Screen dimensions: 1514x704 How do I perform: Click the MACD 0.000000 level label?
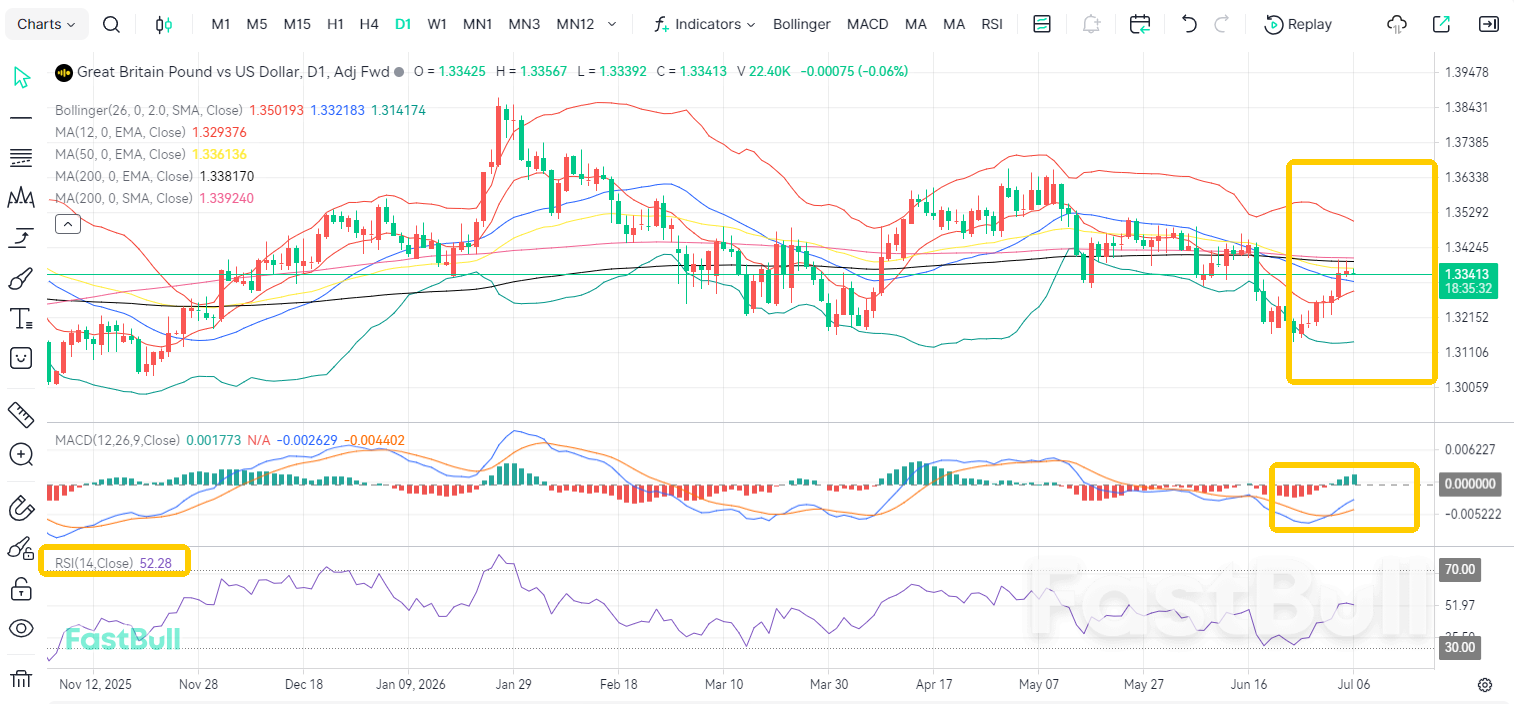pyautogui.click(x=1469, y=484)
